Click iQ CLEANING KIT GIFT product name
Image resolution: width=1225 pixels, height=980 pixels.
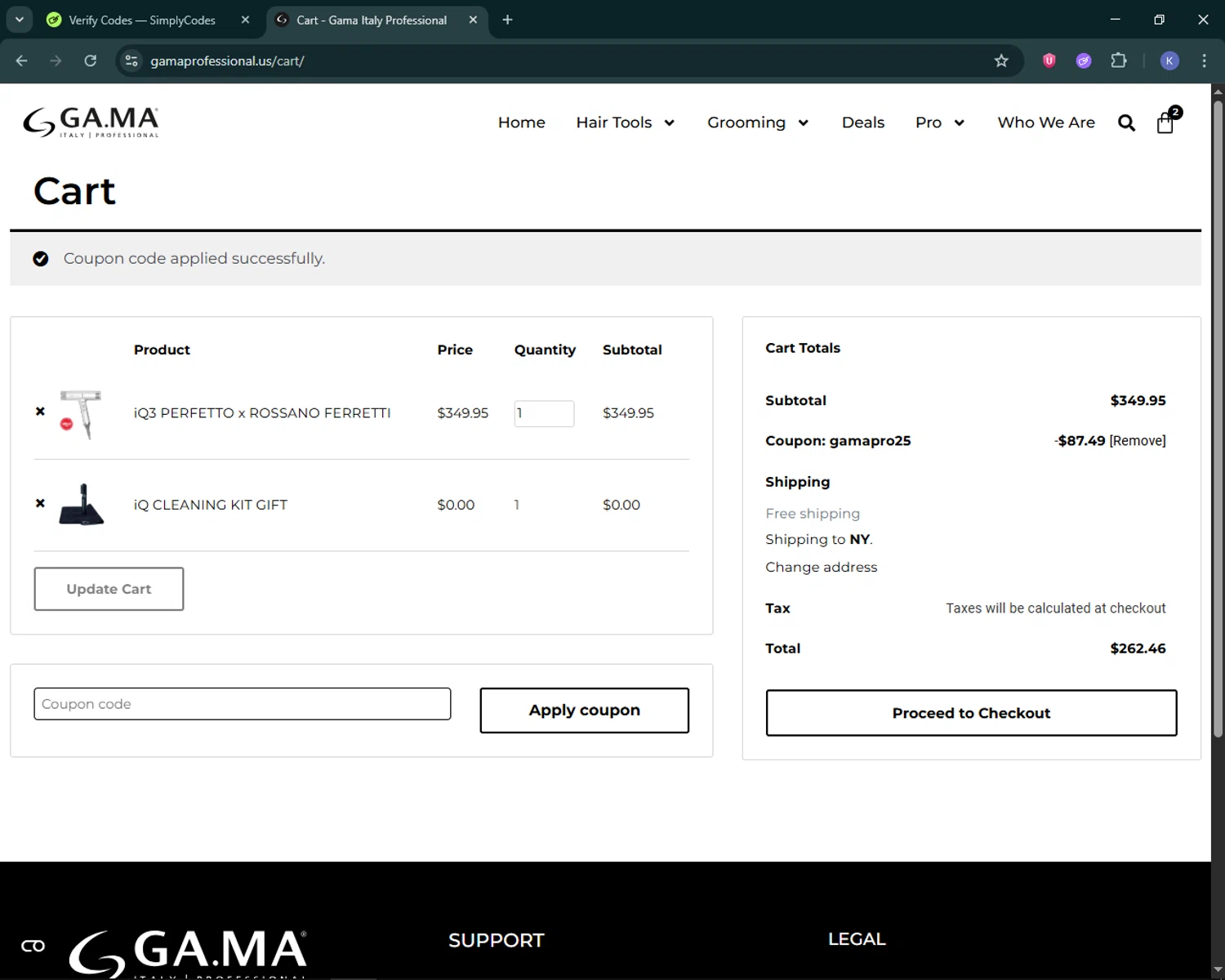[211, 505]
